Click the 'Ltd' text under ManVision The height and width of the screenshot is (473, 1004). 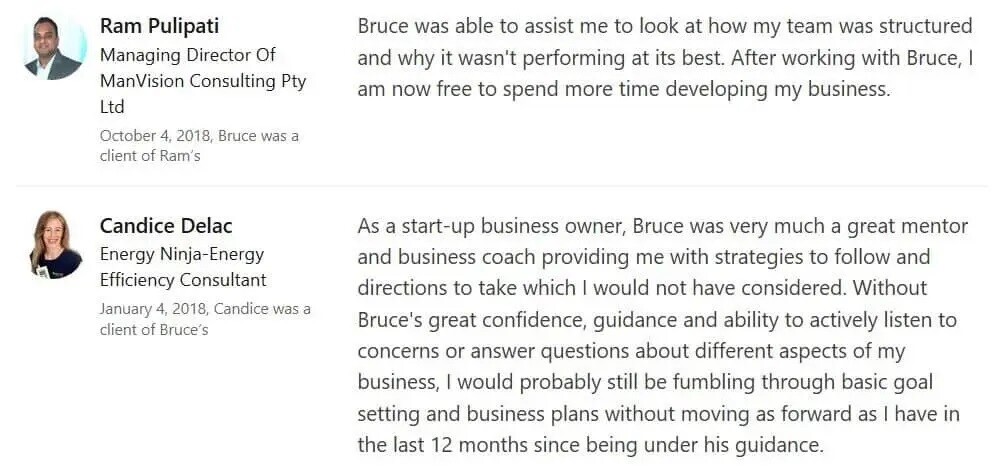(x=112, y=107)
